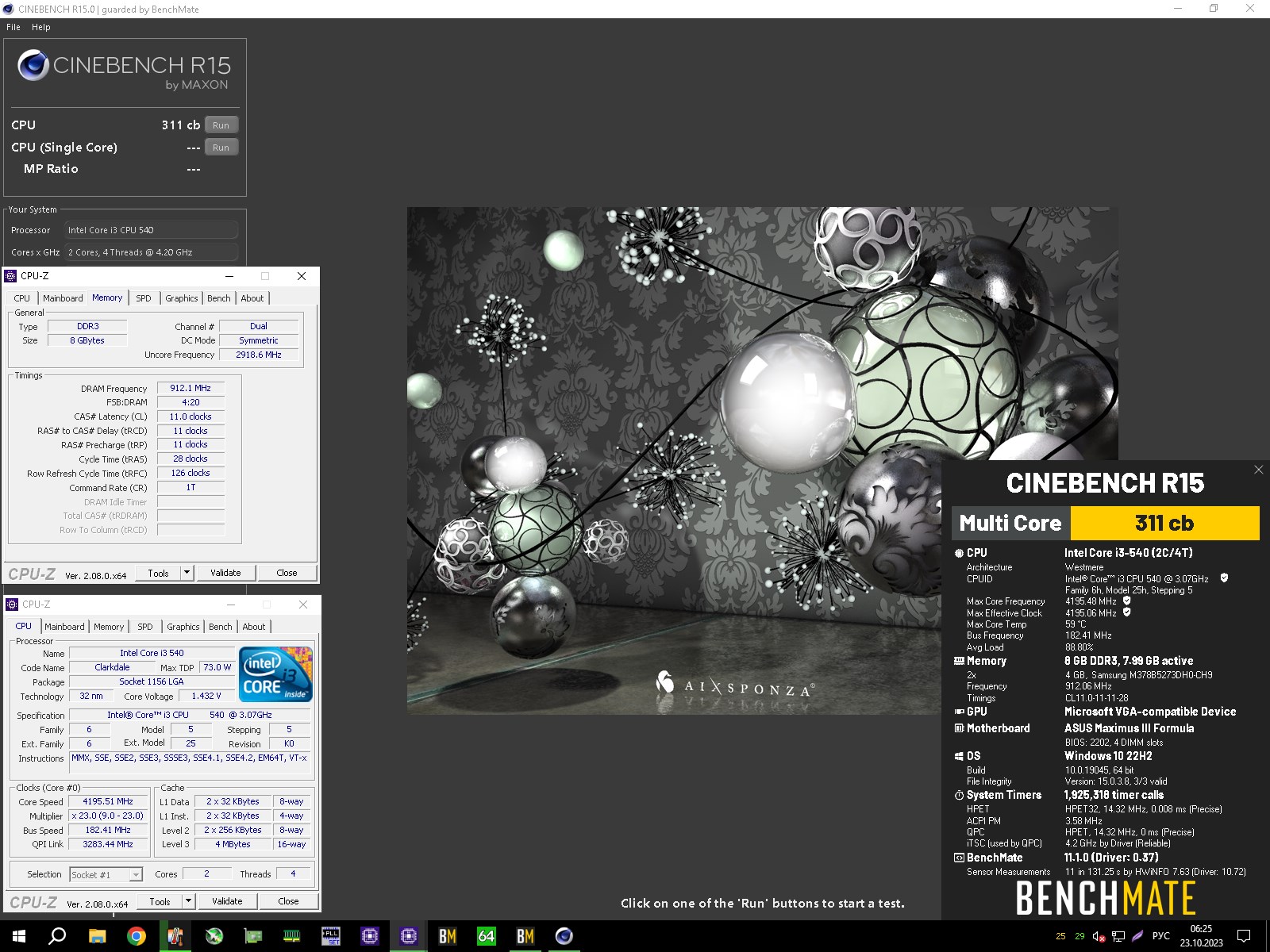Screen dimensions: 1270x952
Task: Open Tools dropdown arrow in Memory CPU-Z window
Action: click(x=187, y=573)
